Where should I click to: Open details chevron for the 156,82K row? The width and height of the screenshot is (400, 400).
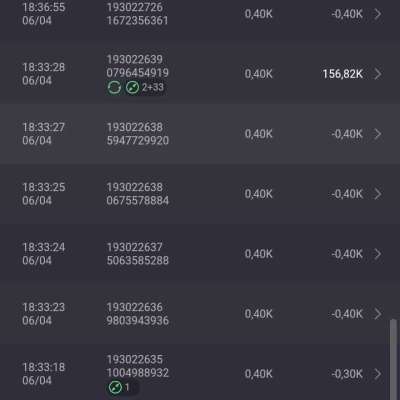point(377,74)
